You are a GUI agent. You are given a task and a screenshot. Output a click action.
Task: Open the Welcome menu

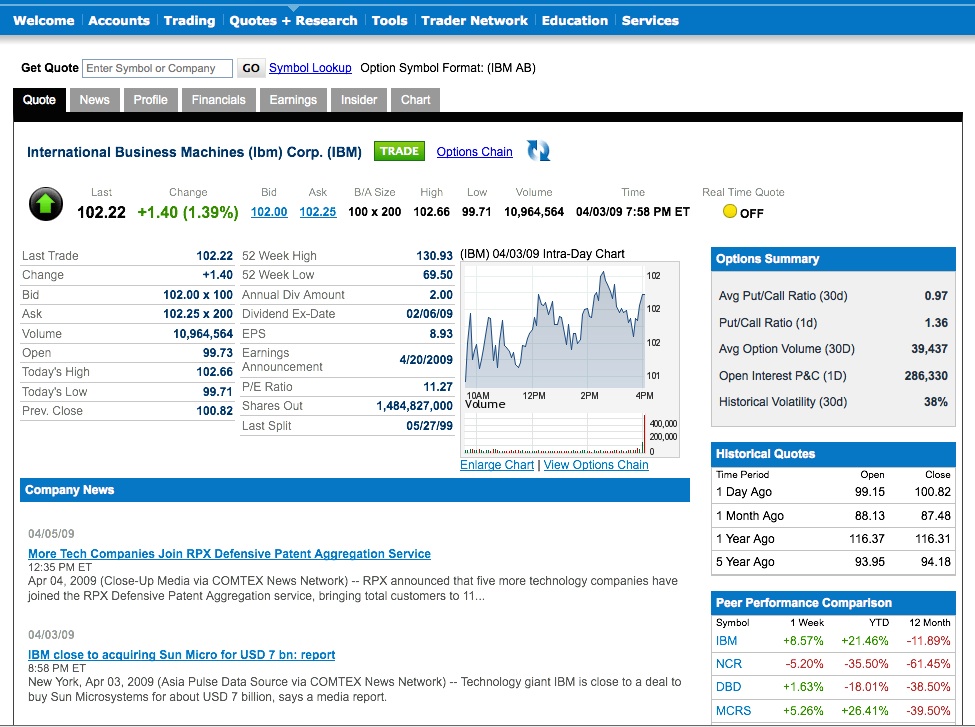click(44, 21)
